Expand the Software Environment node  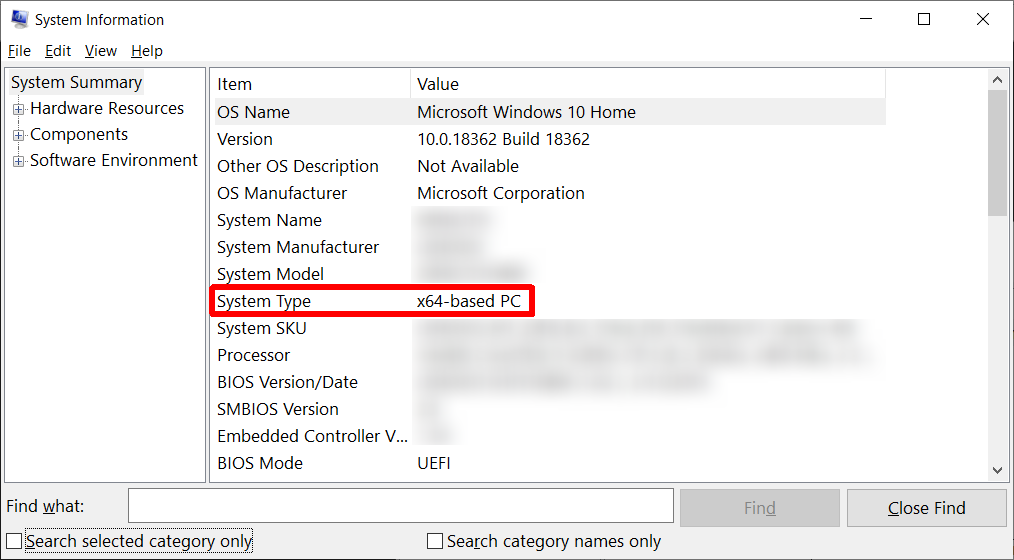pos(18,161)
